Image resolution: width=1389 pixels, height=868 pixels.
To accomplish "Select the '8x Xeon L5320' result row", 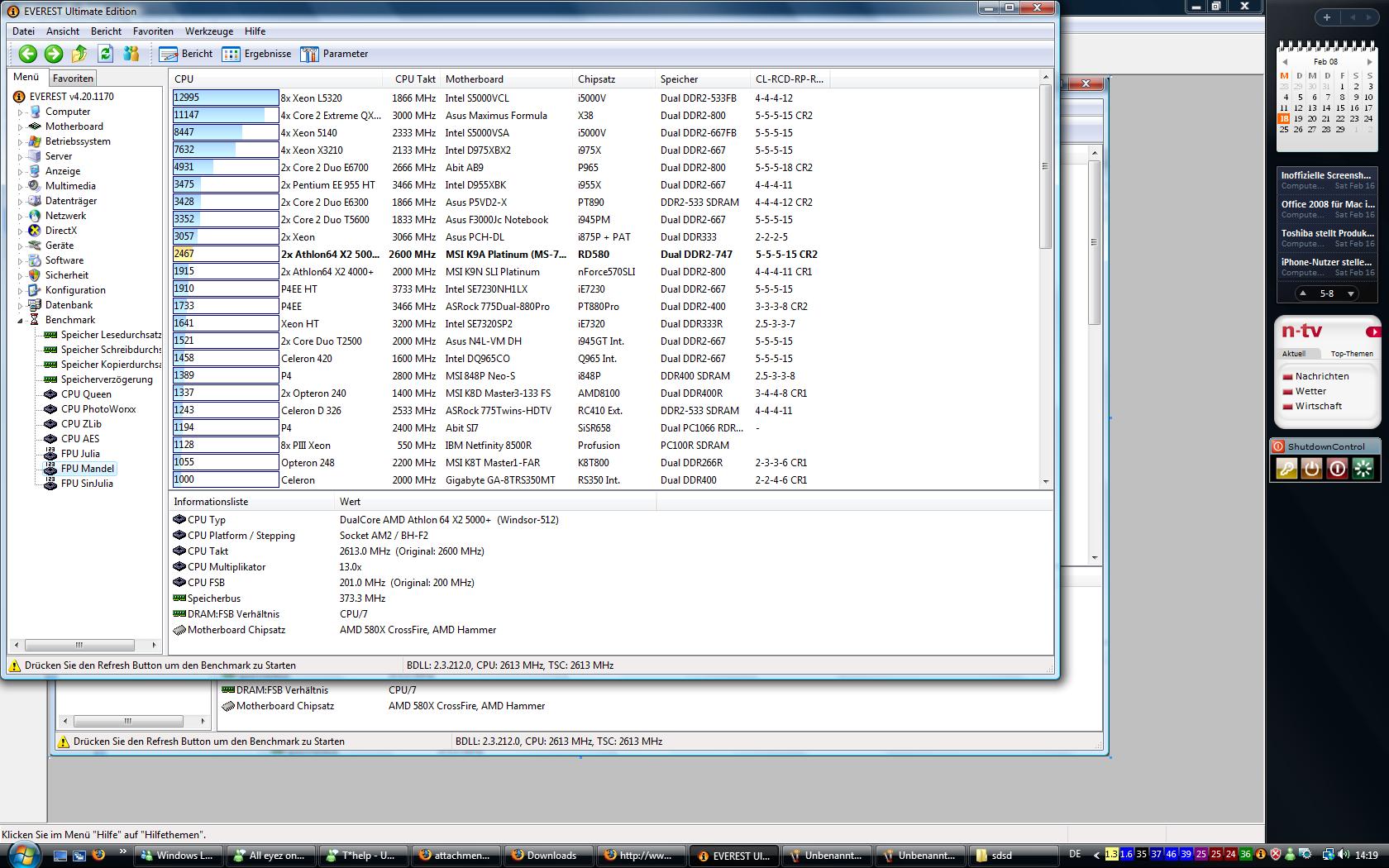I will (x=500, y=98).
